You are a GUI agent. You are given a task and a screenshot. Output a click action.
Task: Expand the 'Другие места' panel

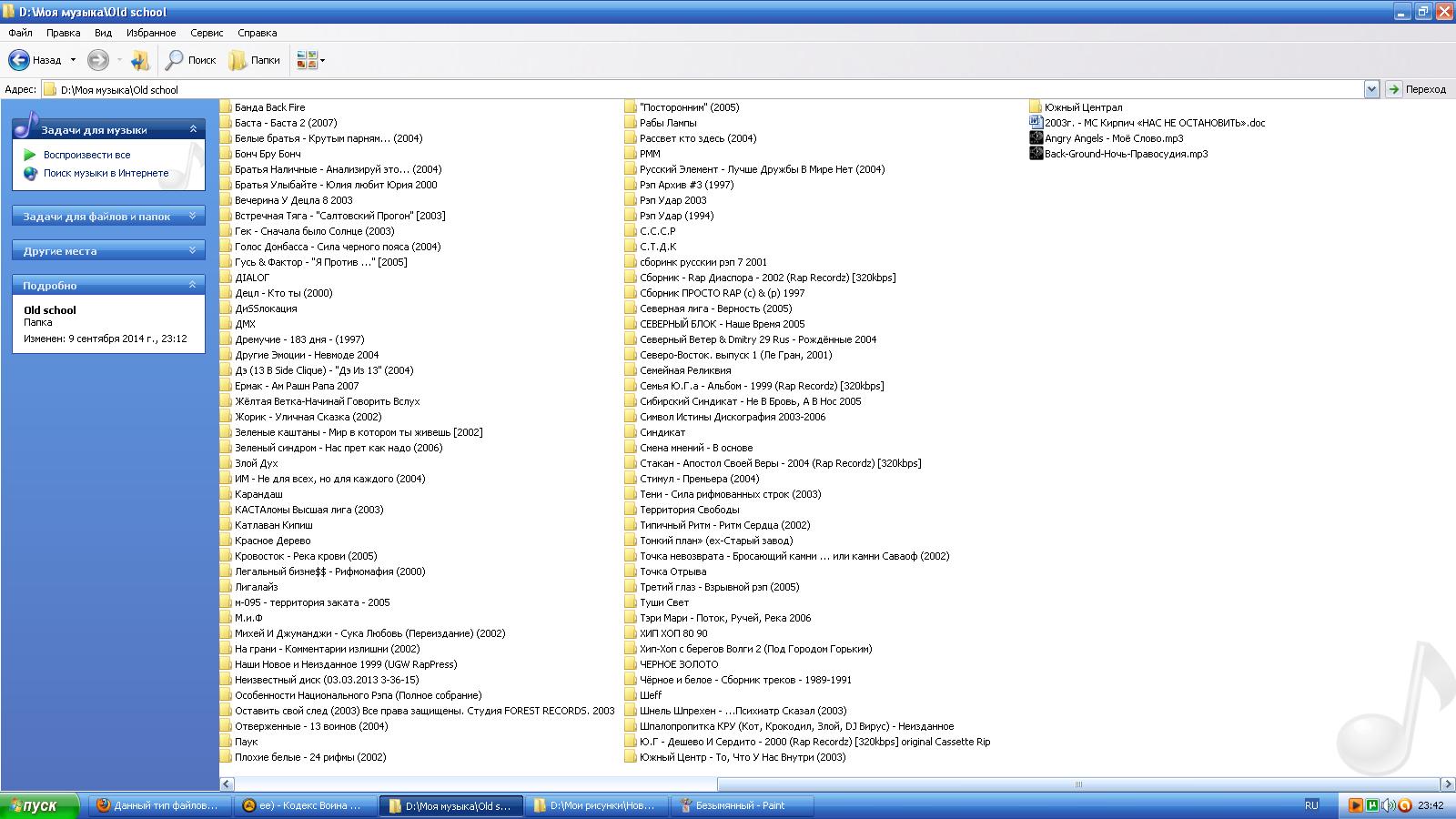pyautogui.click(x=193, y=250)
